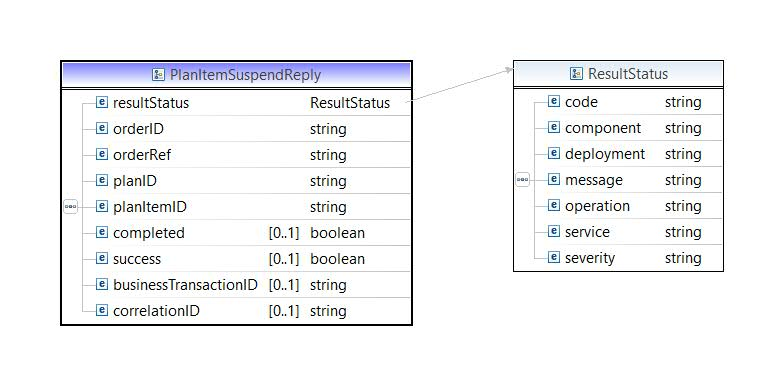784x386 pixels.
Task: Select the [0..1] cardinality of businessTransactionID
Action: (x=284, y=285)
